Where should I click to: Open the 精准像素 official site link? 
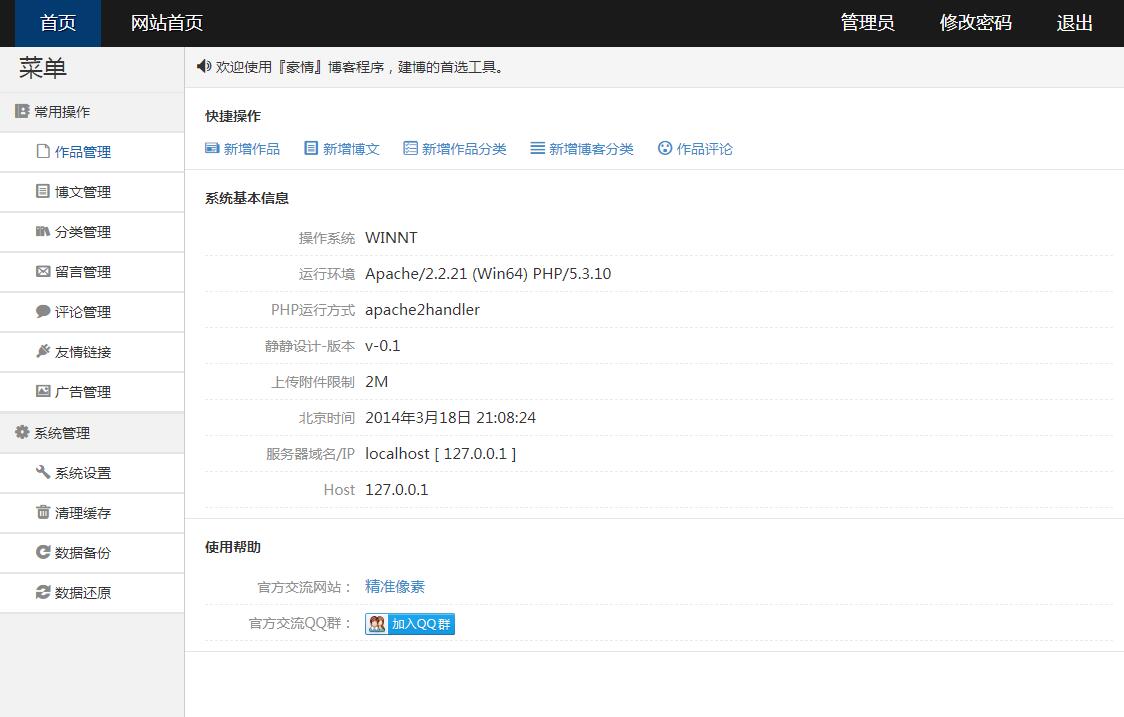click(395, 587)
